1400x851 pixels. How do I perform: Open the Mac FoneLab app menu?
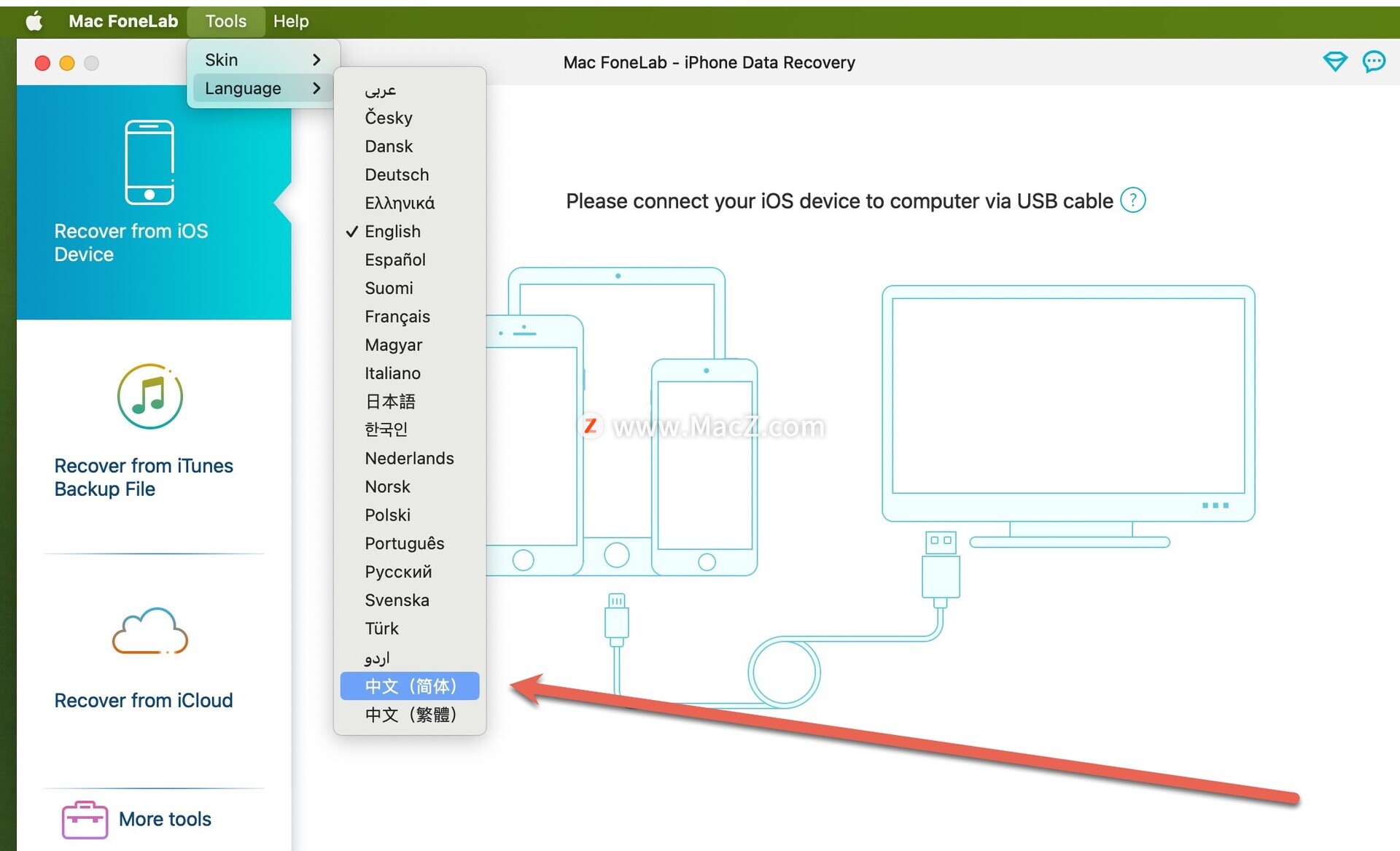123,21
